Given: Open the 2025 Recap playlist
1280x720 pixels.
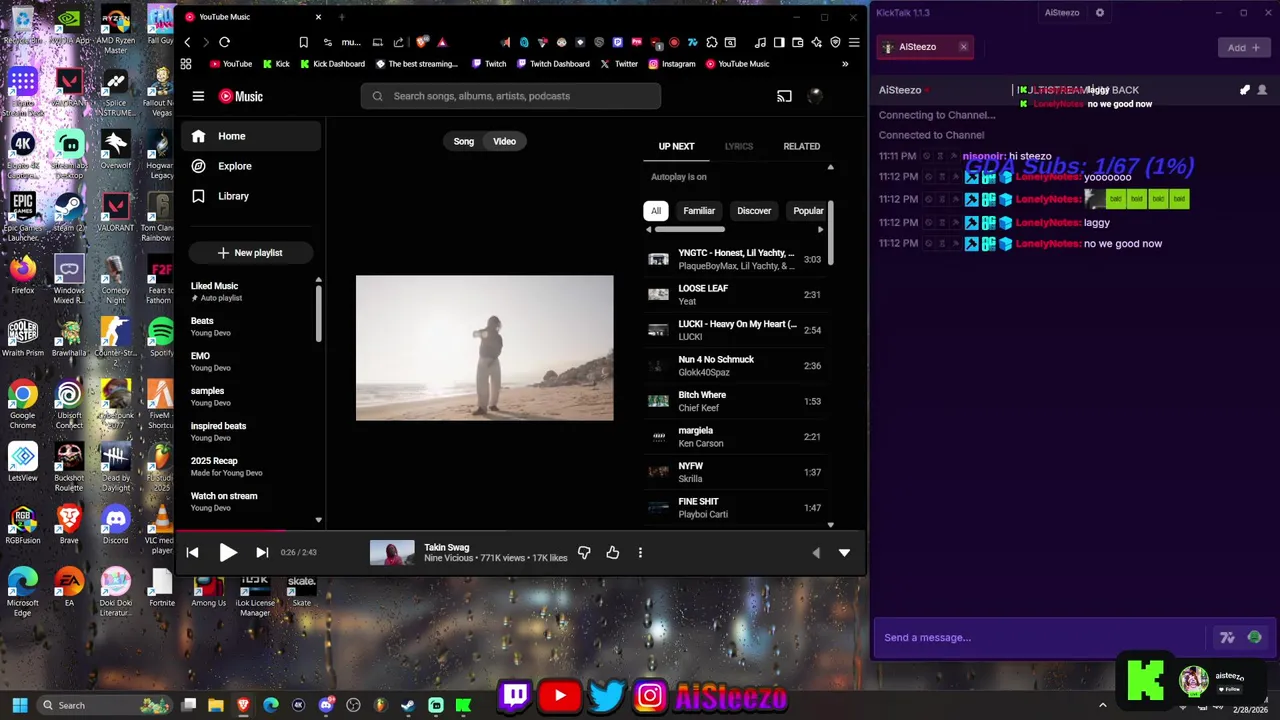Looking at the screenshot, I should pos(250,466).
